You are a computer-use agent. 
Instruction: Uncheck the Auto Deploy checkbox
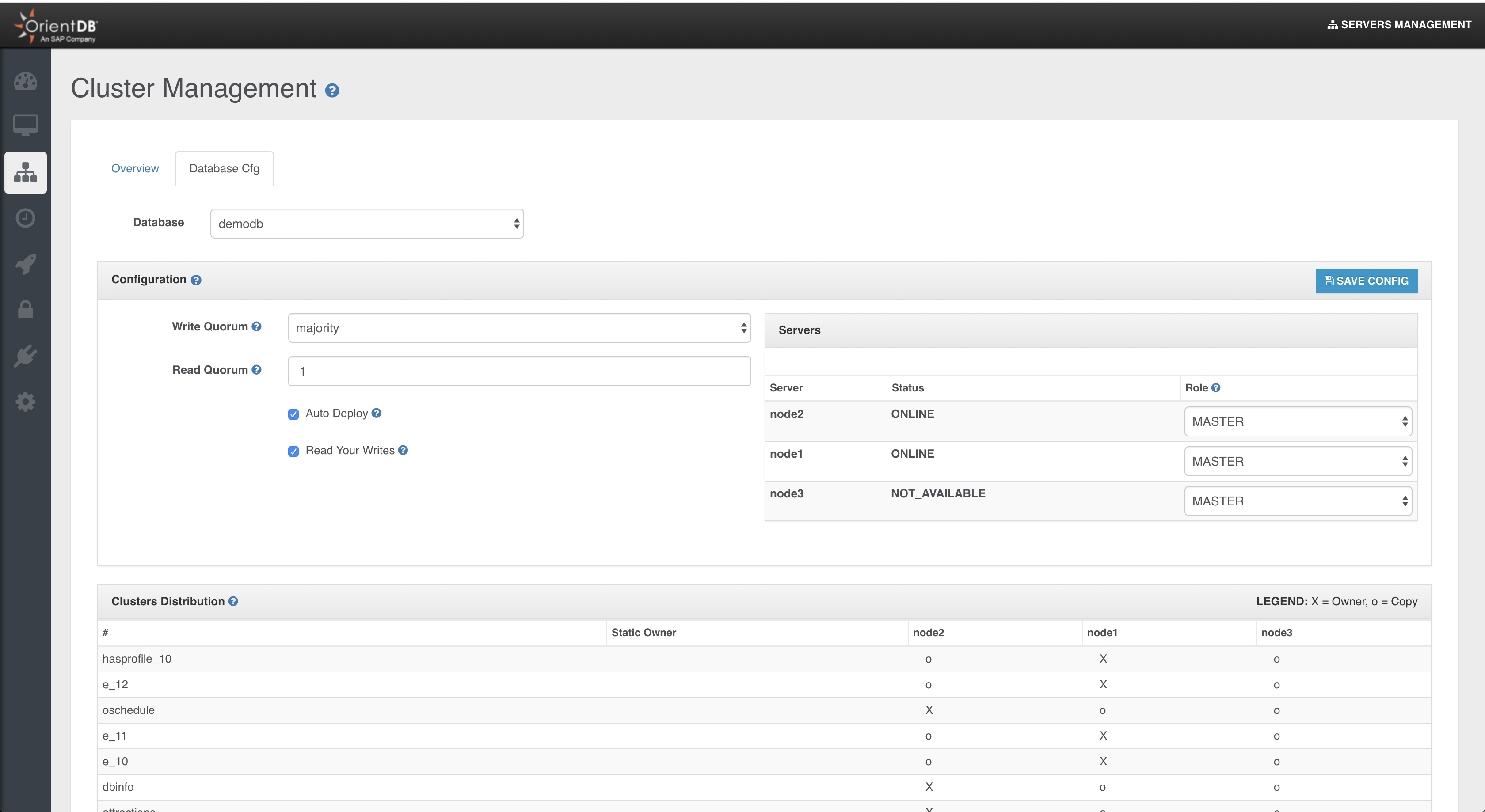(293, 414)
